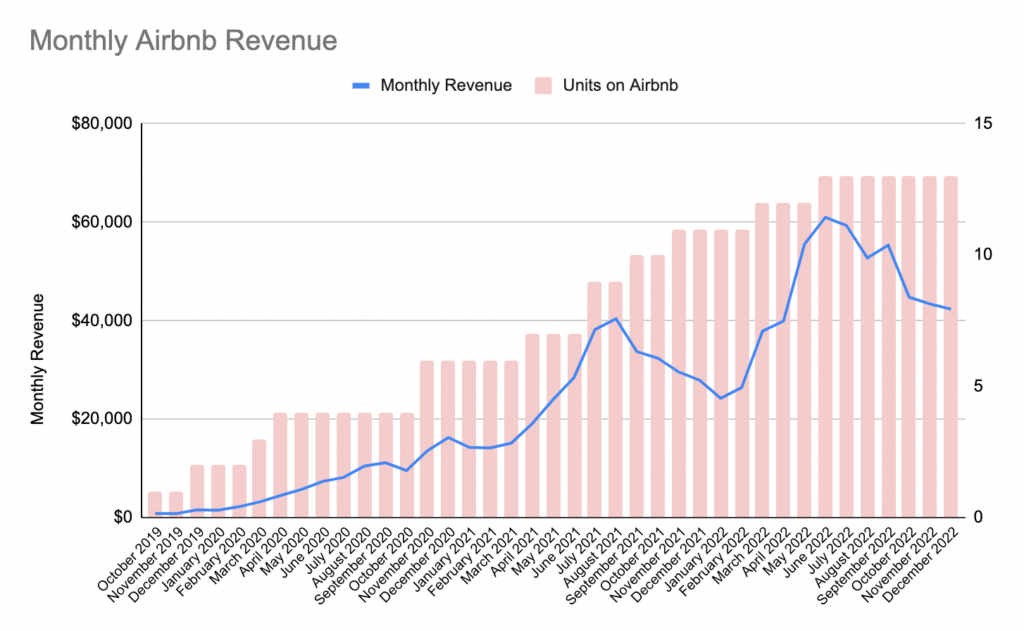1024x631 pixels.
Task: Click the revenue line peak in June 2022
Action: click(824, 216)
